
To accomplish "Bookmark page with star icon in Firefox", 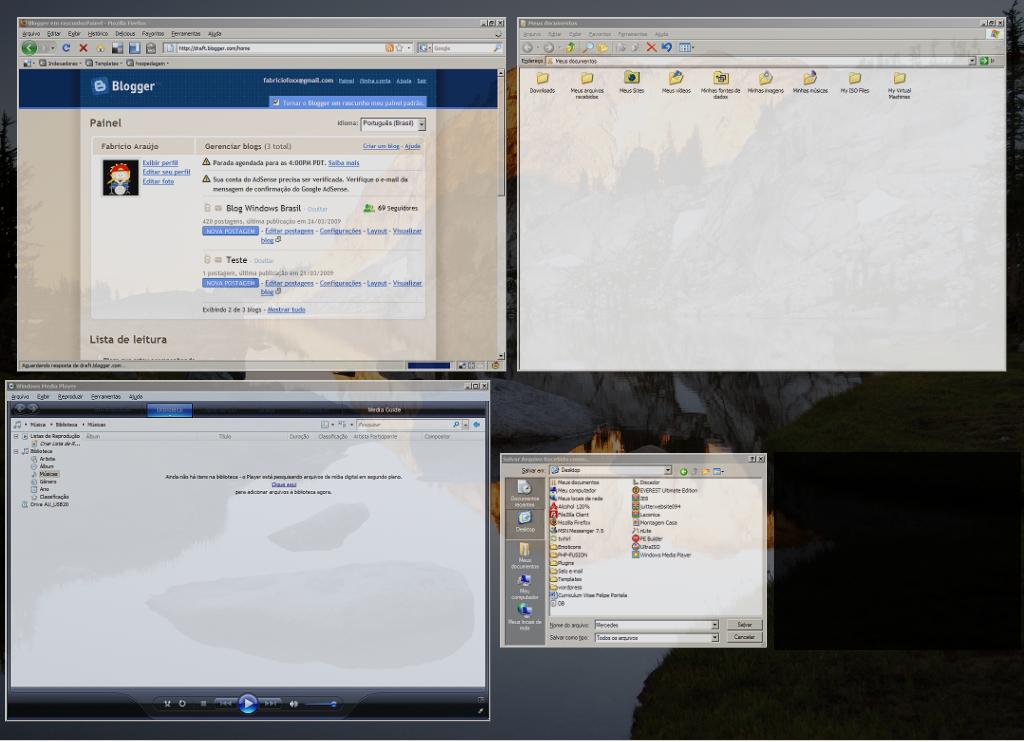I will (x=399, y=48).
